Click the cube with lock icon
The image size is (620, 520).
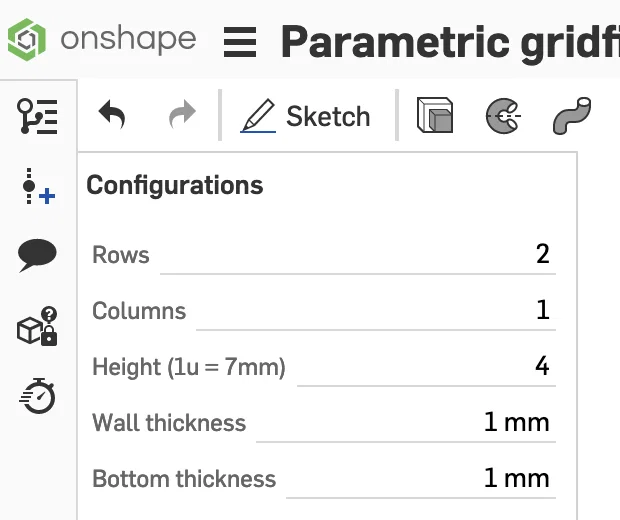(x=38, y=326)
